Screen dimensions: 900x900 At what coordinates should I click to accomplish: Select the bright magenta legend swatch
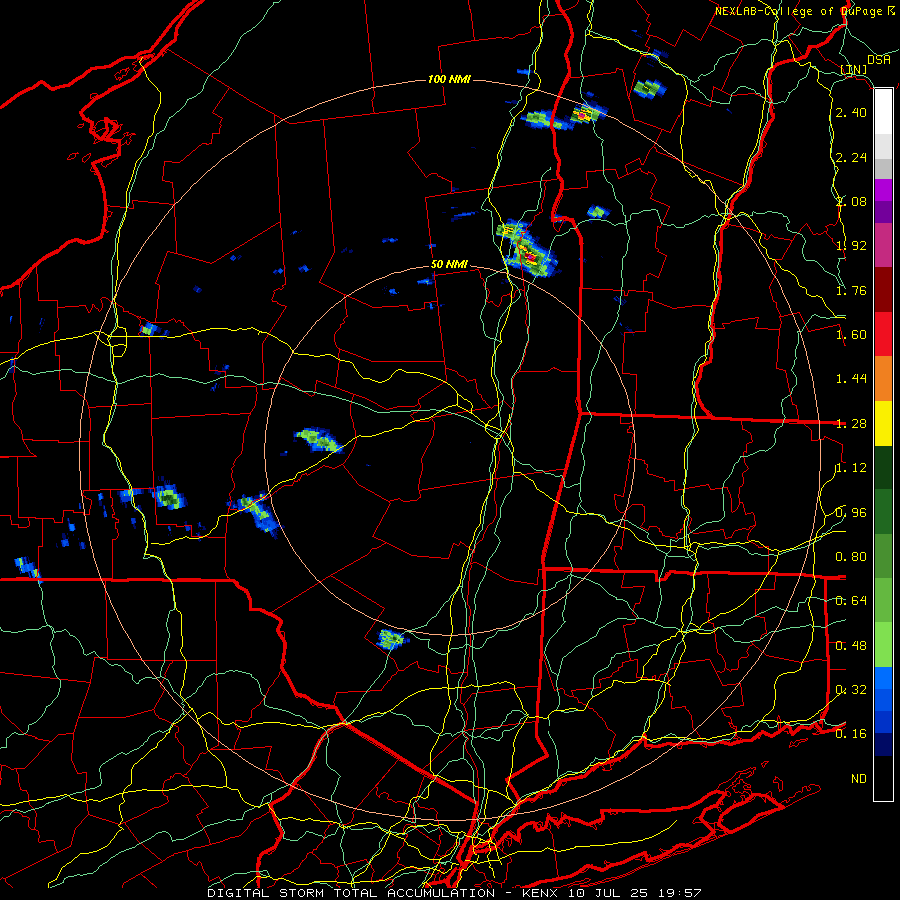coord(883,189)
